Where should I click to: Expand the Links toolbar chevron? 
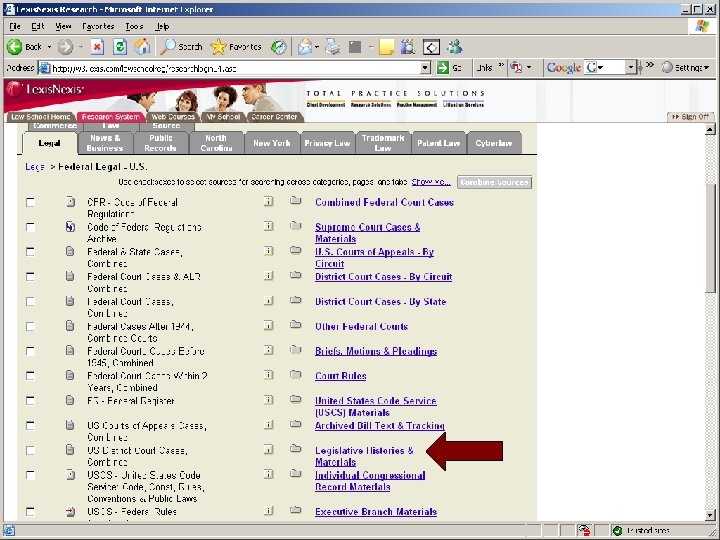(x=501, y=66)
